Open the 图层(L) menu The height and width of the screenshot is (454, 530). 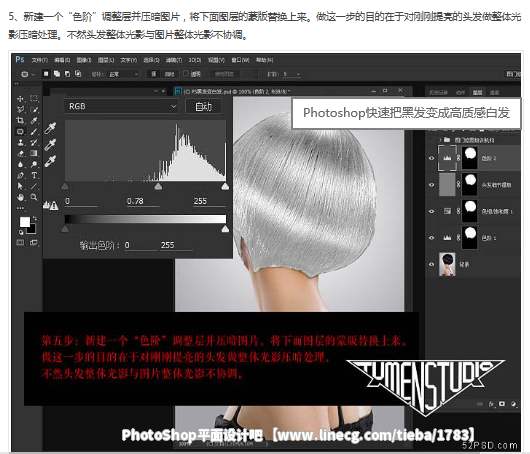point(106,60)
